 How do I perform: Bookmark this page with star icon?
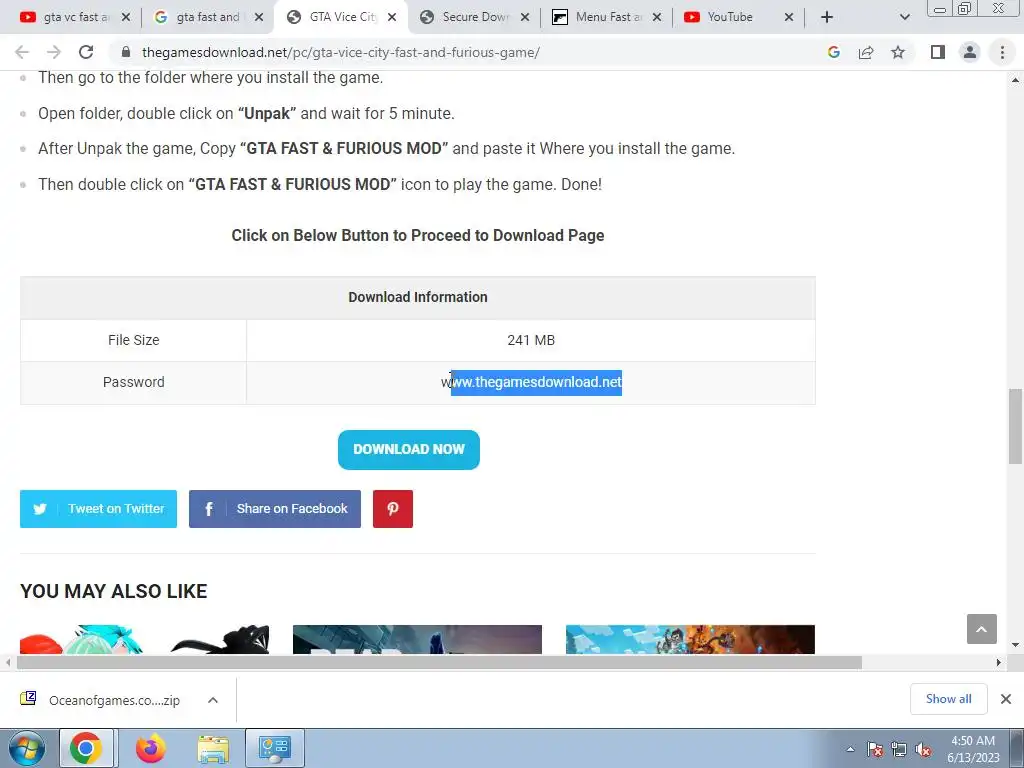(x=898, y=52)
